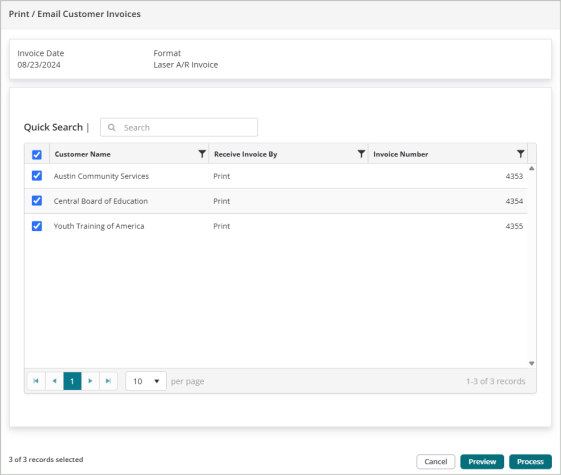Screen dimensions: 561x475
Task: Open the Customer Name column filter
Action: tap(202, 154)
